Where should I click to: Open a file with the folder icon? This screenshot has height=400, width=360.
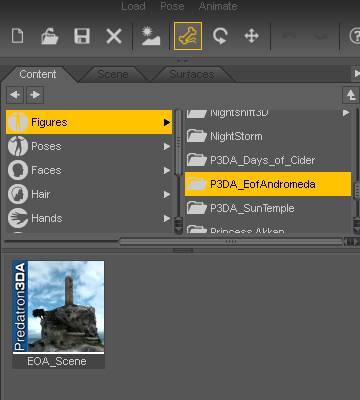pos(50,36)
